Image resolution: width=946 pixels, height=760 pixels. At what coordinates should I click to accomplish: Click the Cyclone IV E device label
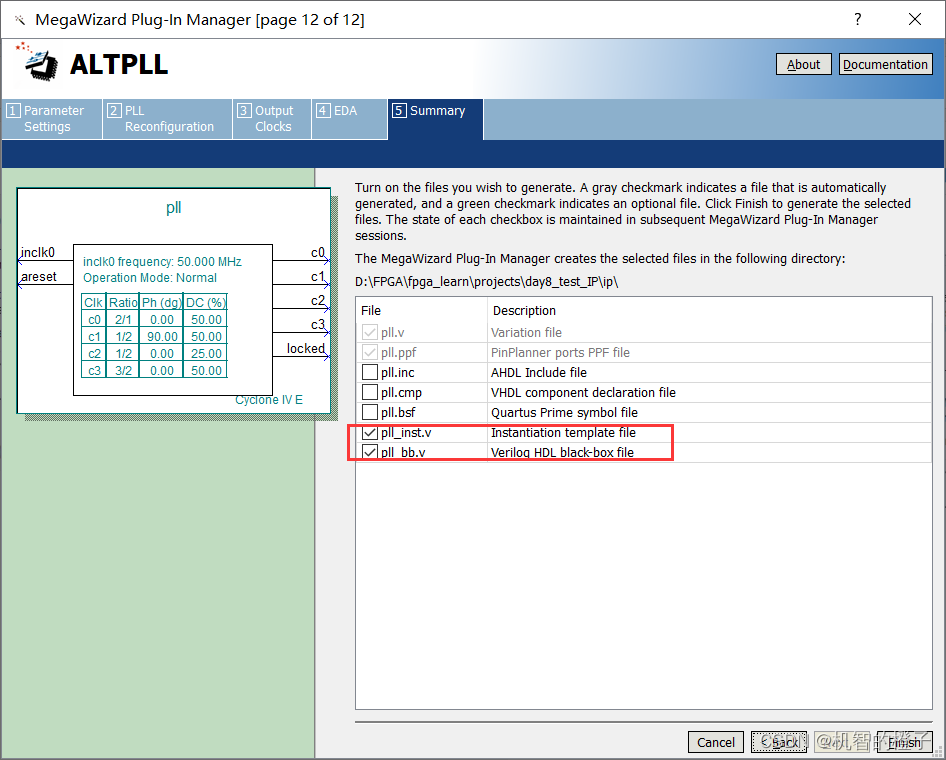[269, 400]
